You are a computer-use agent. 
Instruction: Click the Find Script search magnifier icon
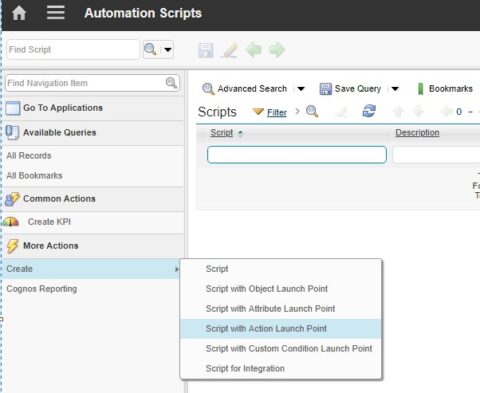click(x=150, y=49)
